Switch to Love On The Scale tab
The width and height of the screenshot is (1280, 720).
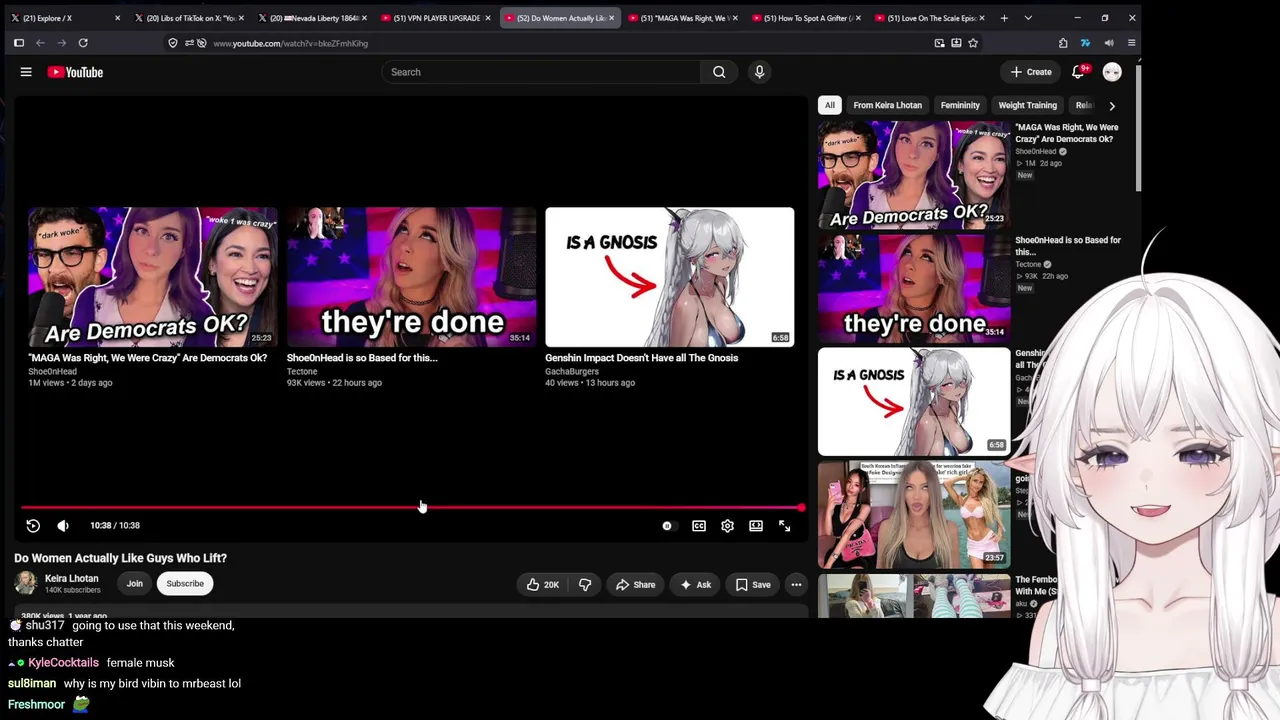point(929,18)
